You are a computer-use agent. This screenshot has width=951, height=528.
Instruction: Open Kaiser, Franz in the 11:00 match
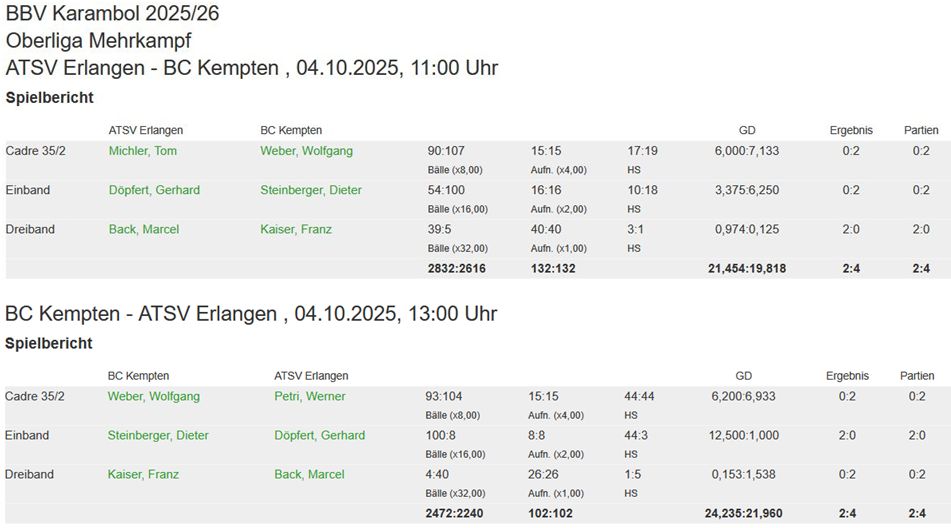point(296,229)
